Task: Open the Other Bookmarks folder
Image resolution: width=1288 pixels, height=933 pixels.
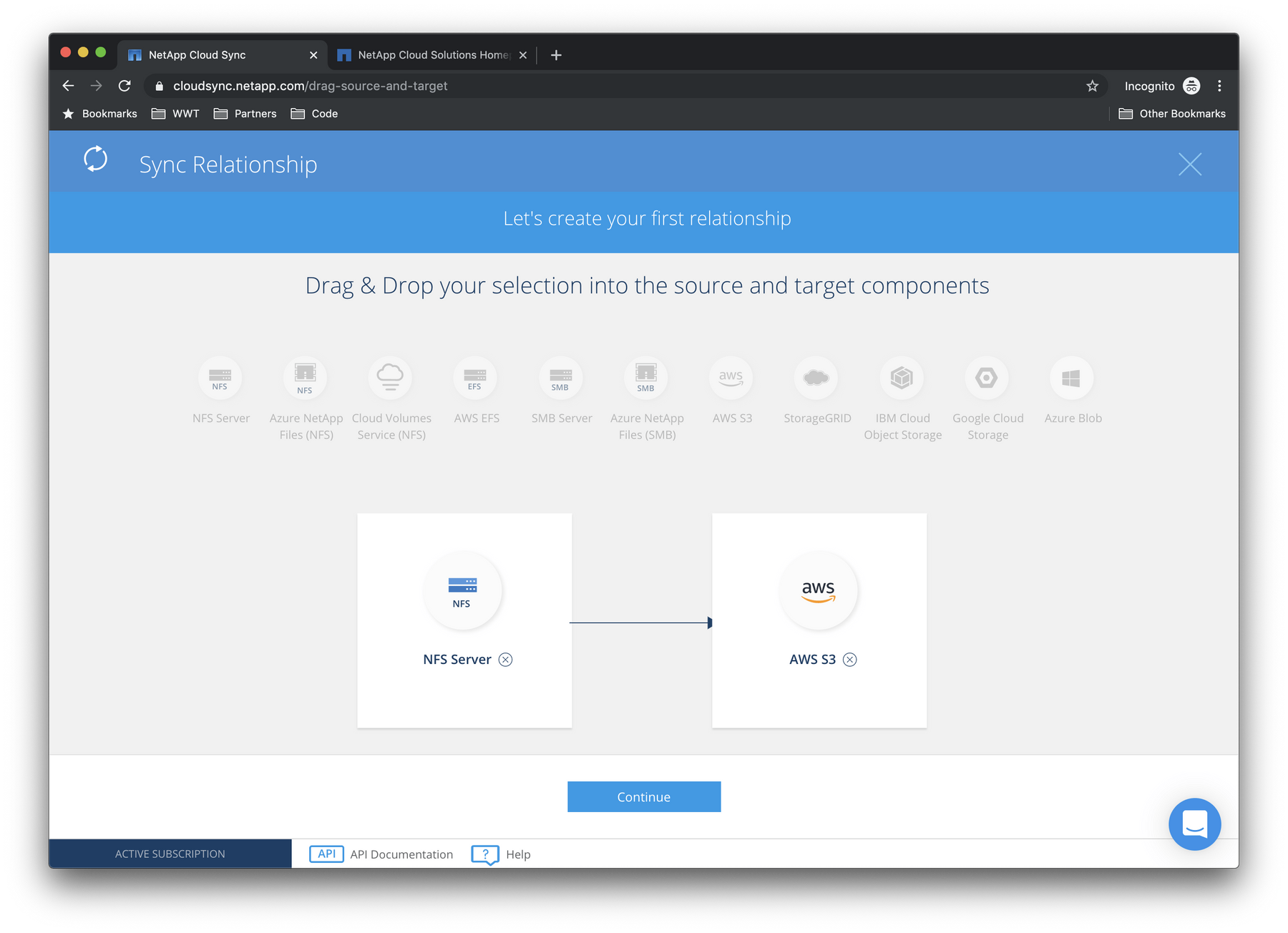Action: point(1171,114)
